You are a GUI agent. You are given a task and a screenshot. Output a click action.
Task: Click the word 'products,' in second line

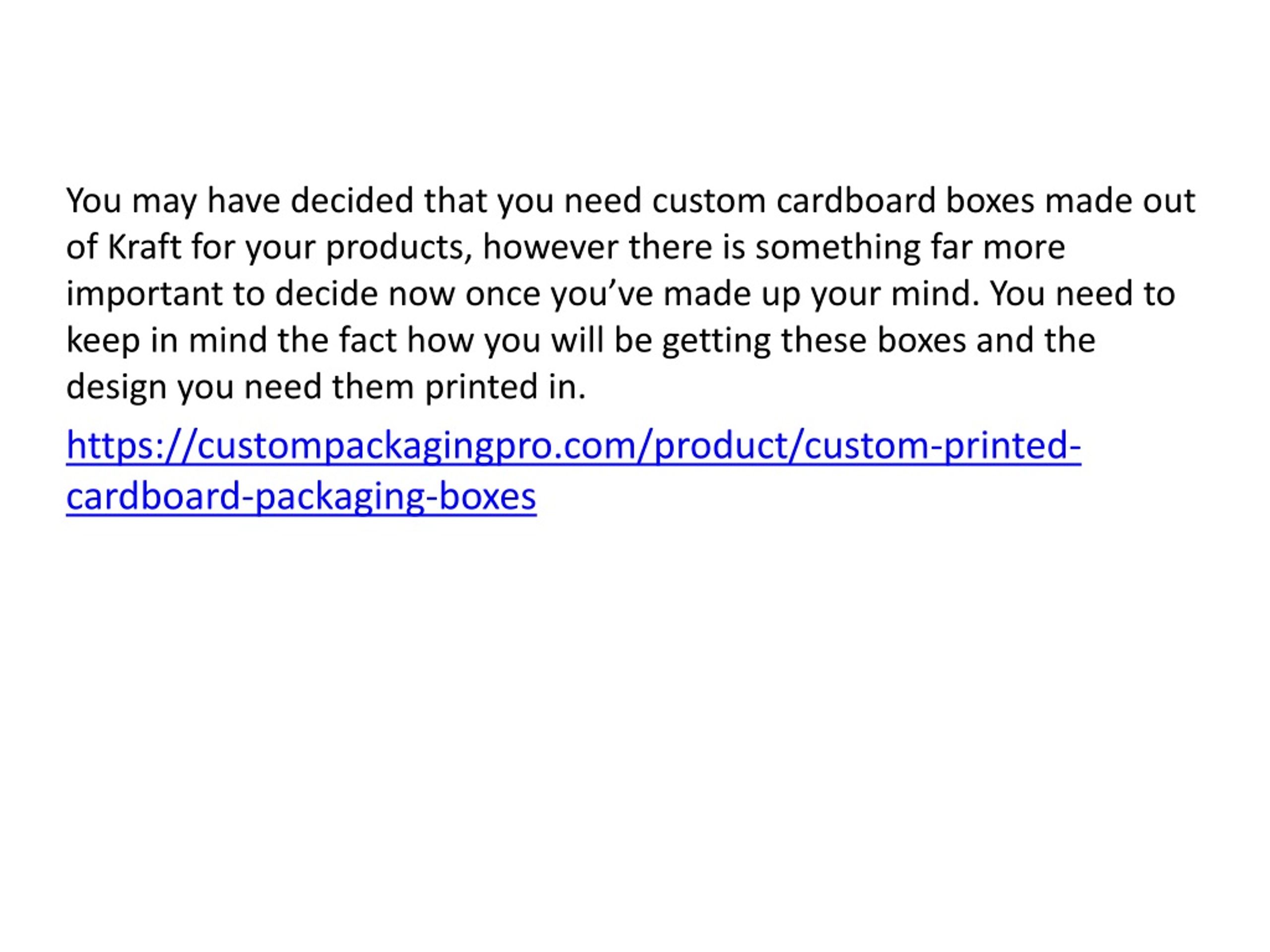399,248
